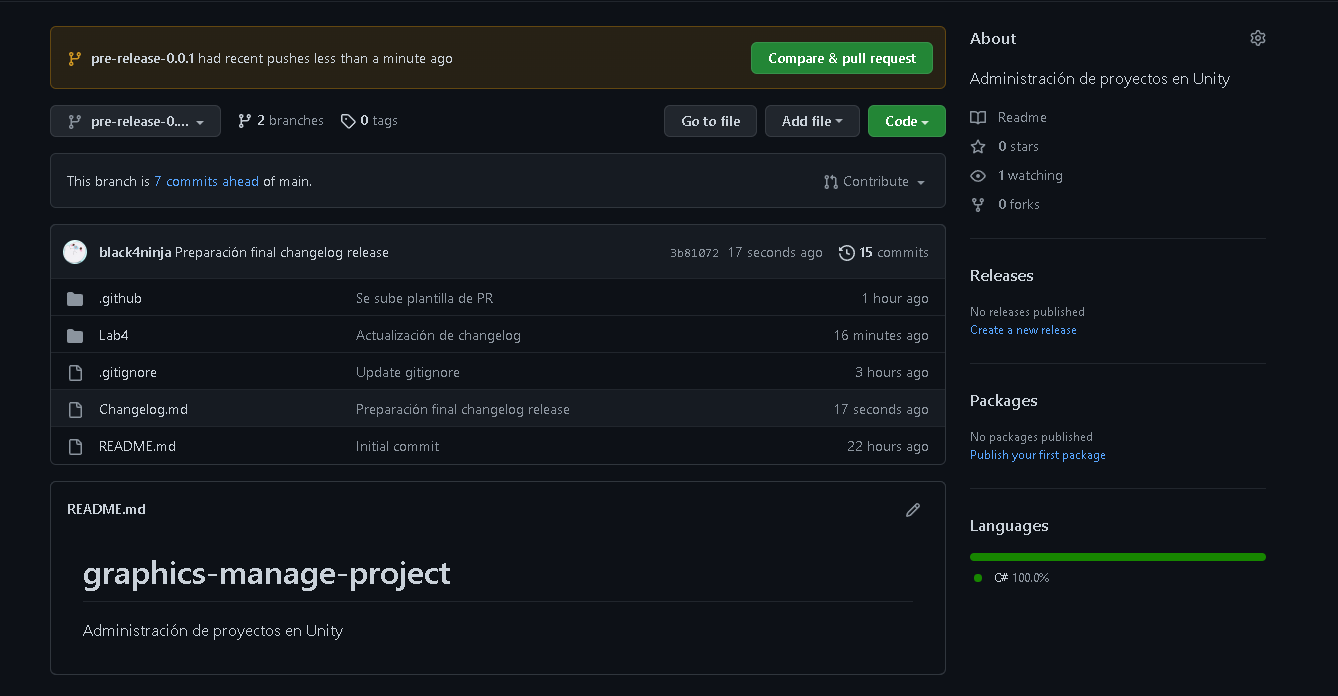Screen dimensions: 1338x696
Task: Open the About settings gear icon
Action: (1258, 38)
